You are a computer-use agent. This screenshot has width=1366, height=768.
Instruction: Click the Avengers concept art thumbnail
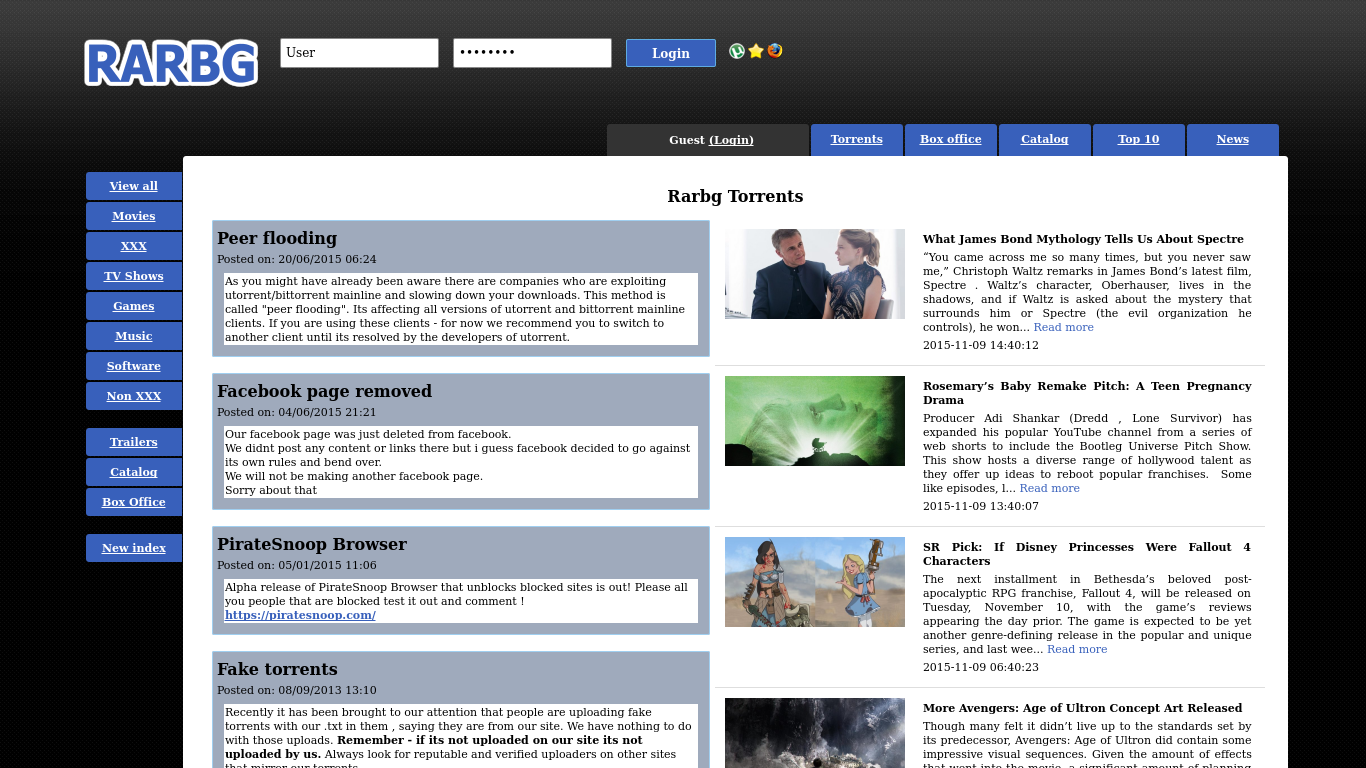815,733
